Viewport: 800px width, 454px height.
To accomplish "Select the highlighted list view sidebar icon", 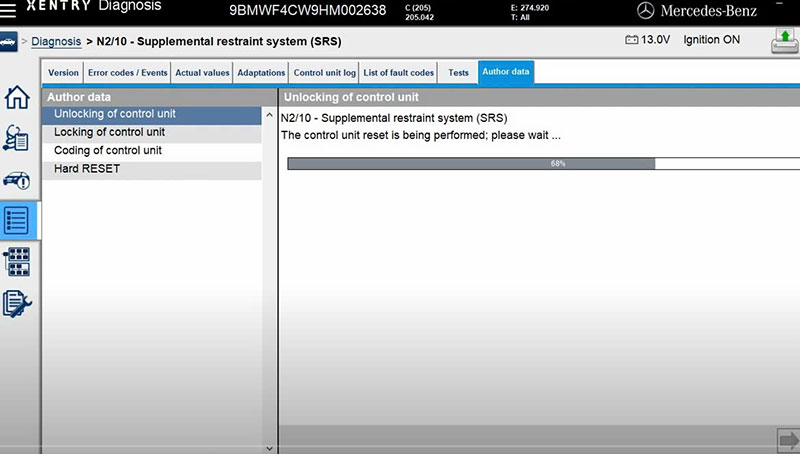I will tap(17, 220).
